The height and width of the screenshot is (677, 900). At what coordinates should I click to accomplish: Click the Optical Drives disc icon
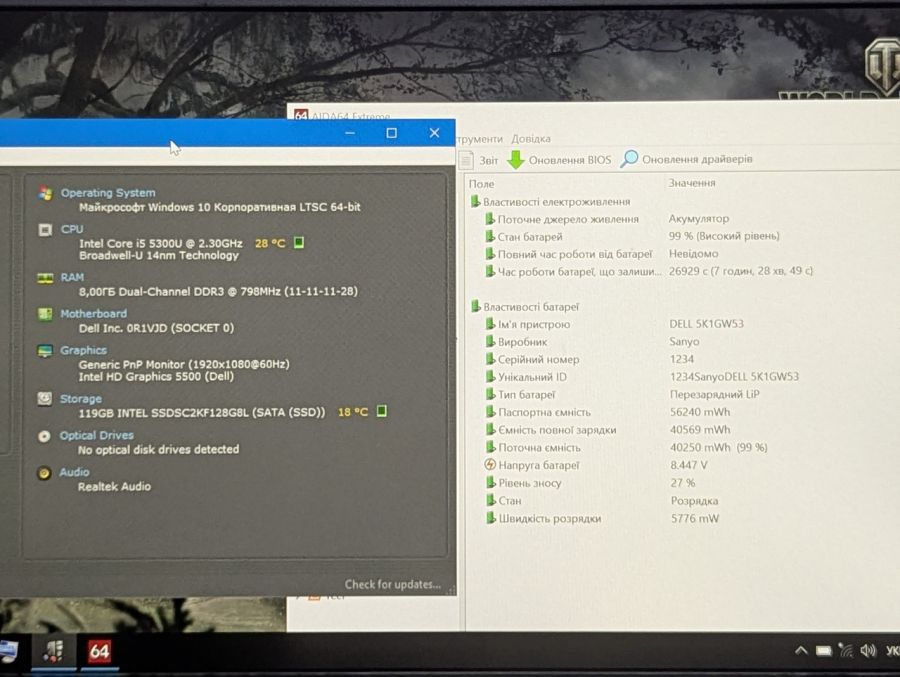[44, 436]
